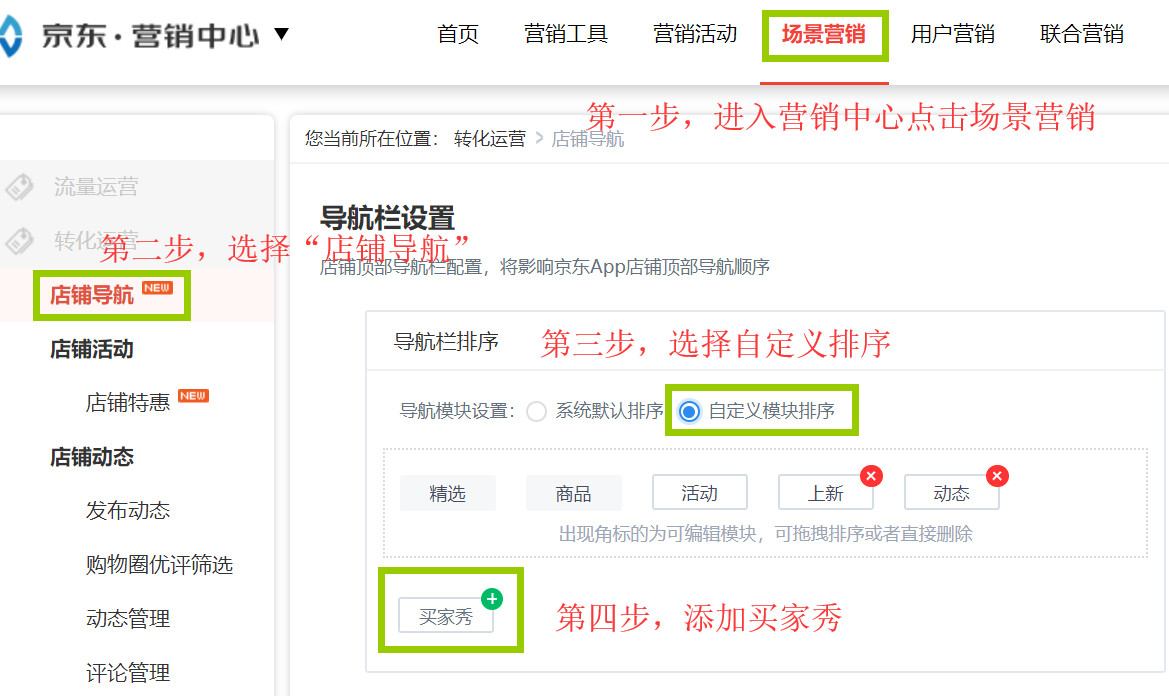Open 动态管理 sidebar item
Viewport: 1169px width, 696px height.
[x=127, y=619]
